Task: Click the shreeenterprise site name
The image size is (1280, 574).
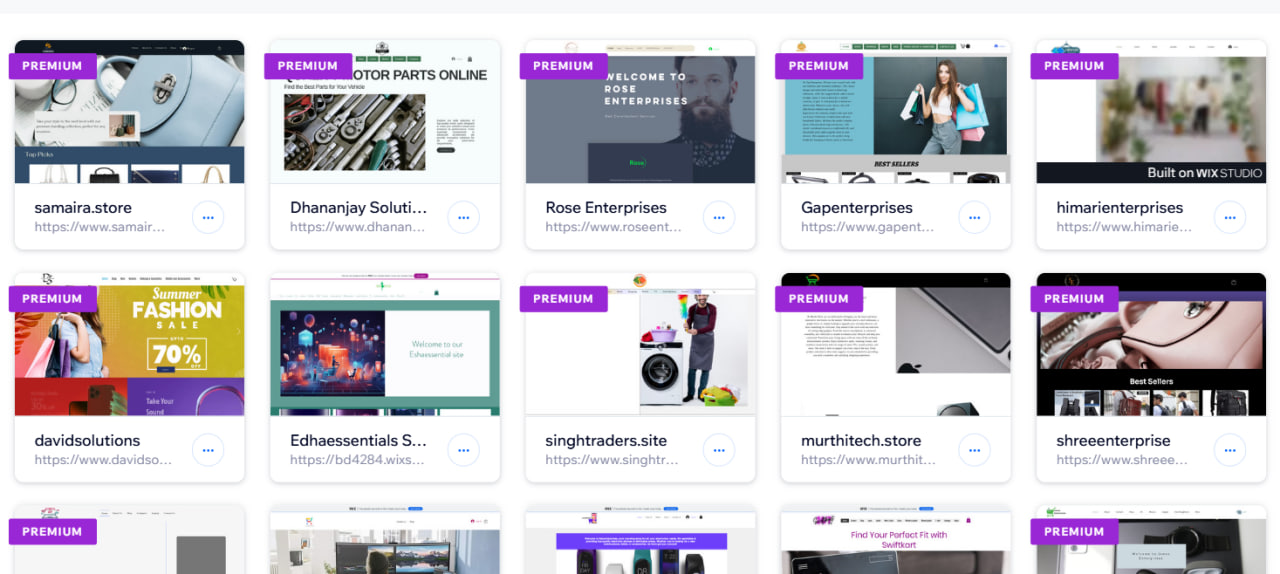Action: pyautogui.click(x=1114, y=441)
